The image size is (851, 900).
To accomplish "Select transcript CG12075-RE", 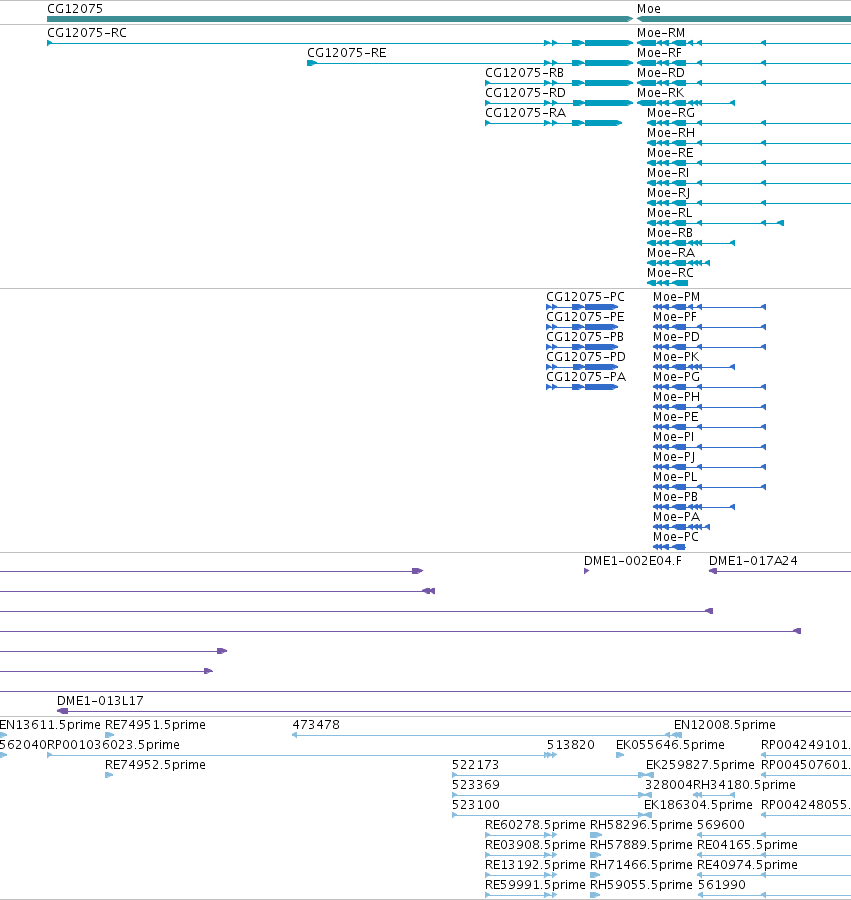I will 347,53.
